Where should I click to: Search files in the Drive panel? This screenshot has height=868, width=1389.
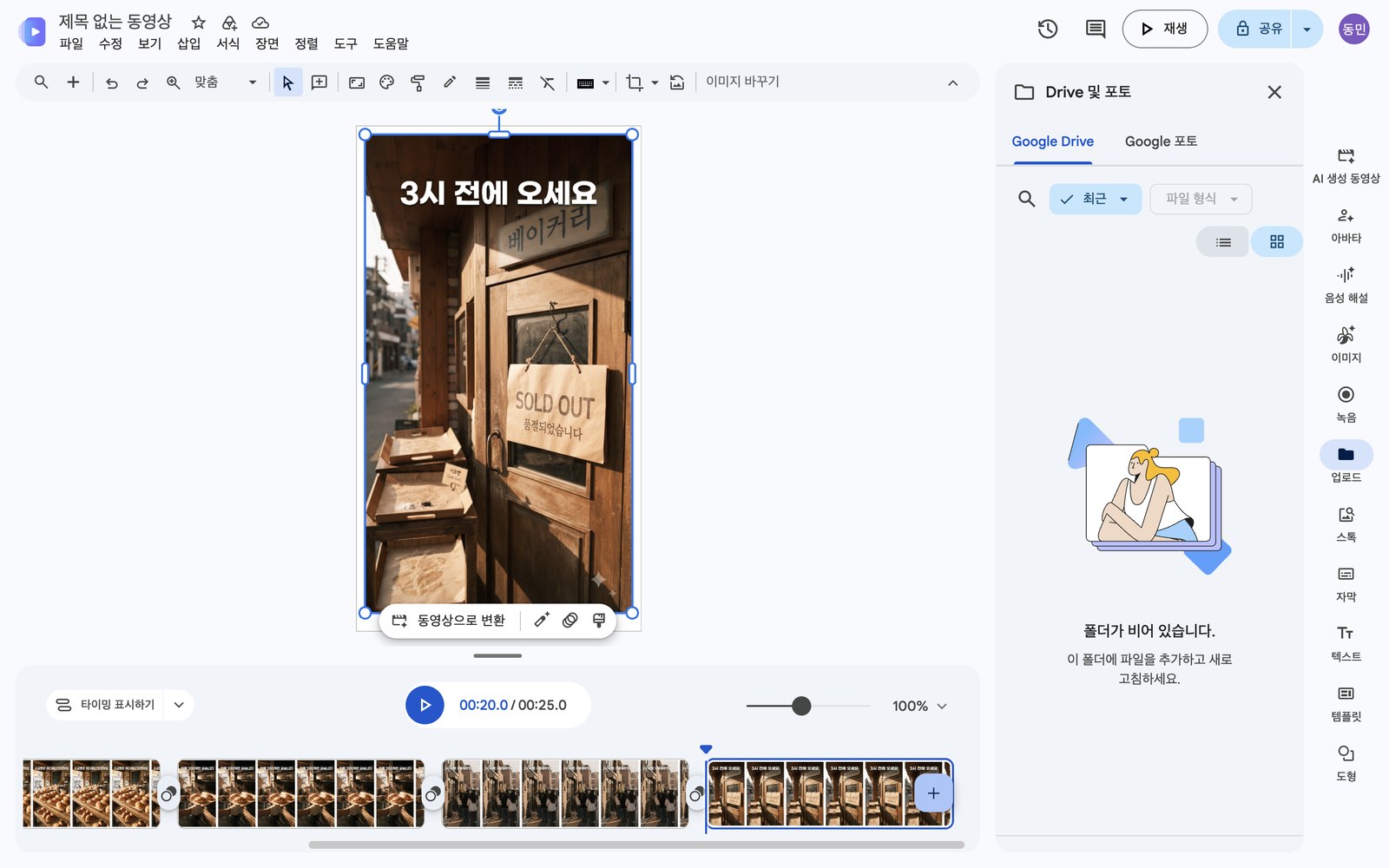[x=1026, y=199]
